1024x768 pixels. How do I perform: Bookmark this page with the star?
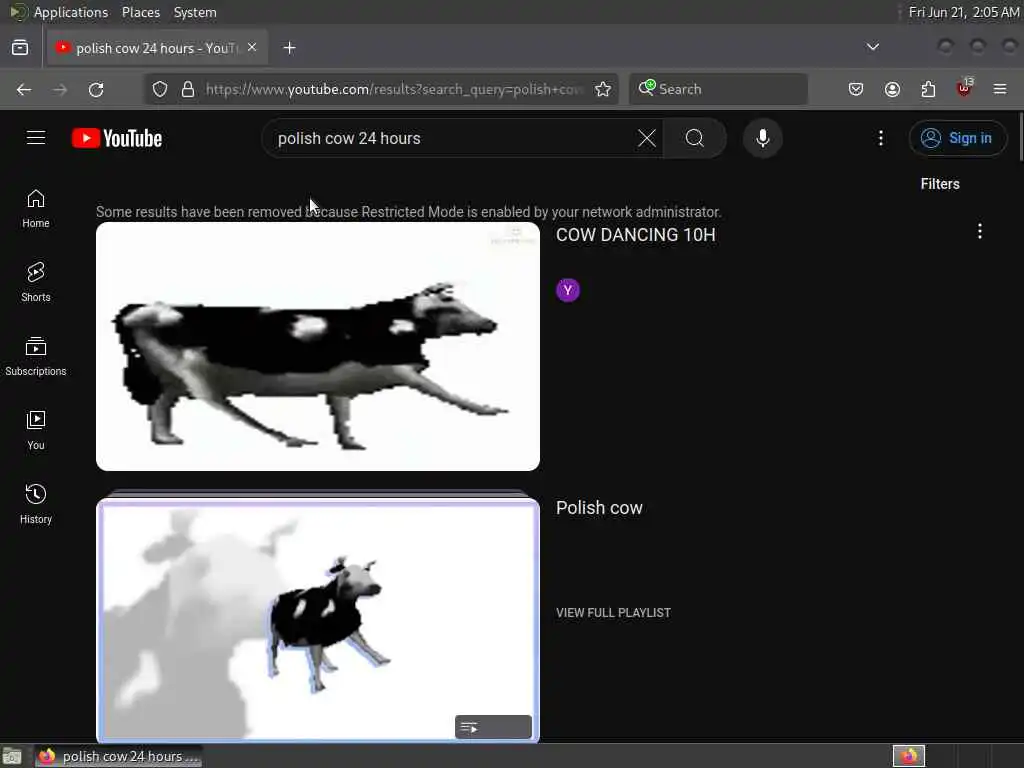[603, 89]
